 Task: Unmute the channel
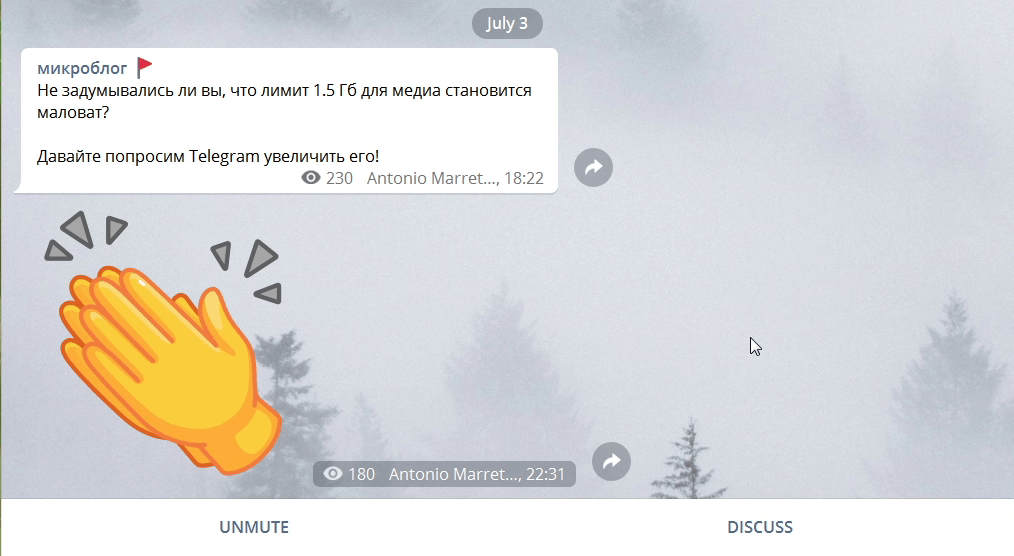(x=254, y=527)
